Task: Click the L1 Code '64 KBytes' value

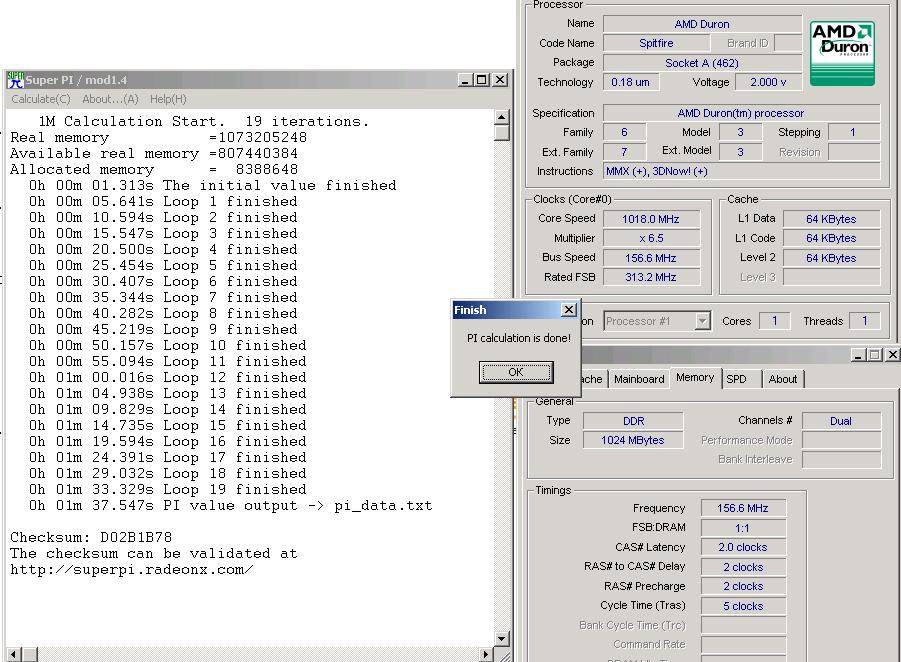Action: 831,238
